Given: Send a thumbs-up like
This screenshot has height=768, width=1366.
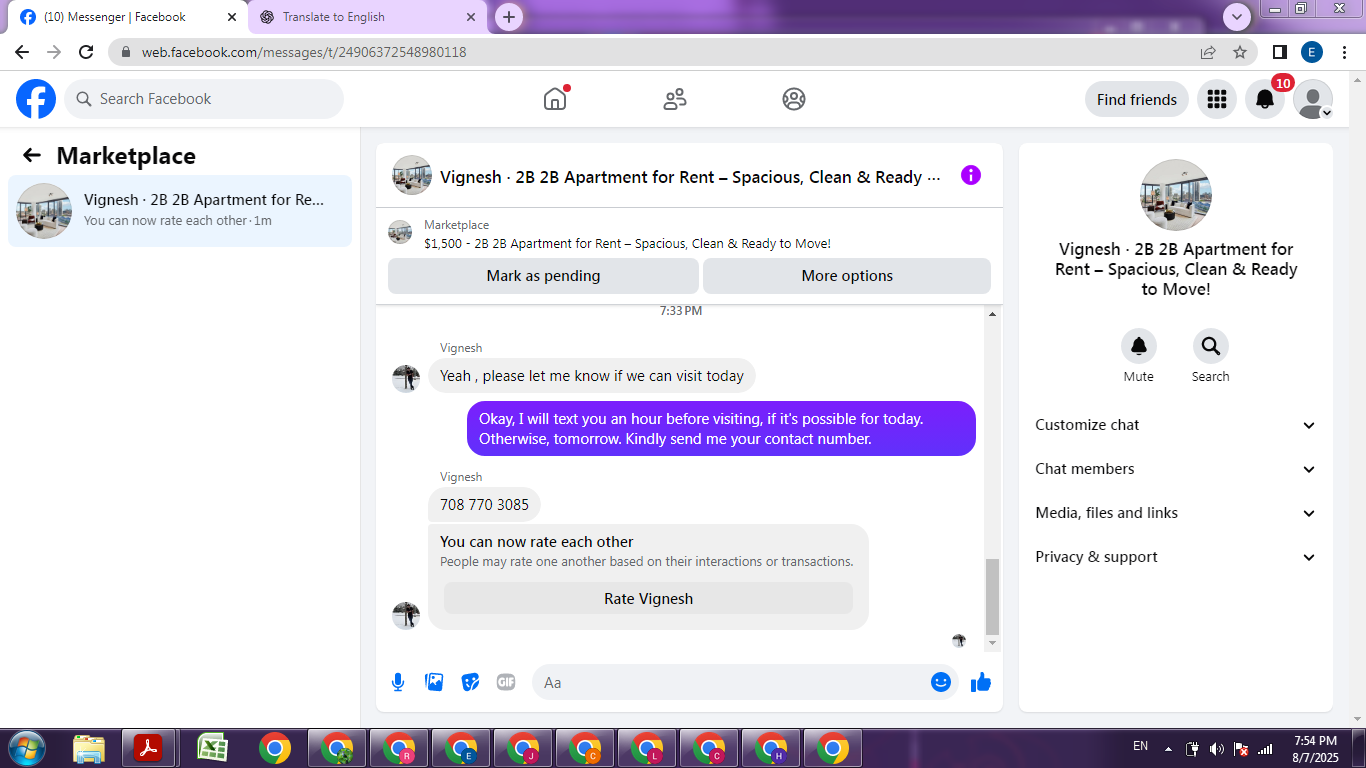Looking at the screenshot, I should coord(981,682).
